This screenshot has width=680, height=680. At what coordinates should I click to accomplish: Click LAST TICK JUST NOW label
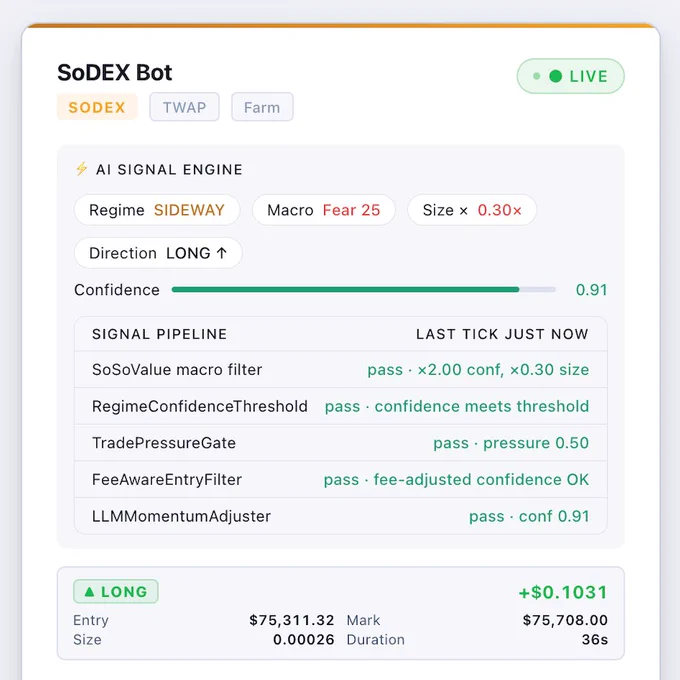pyautogui.click(x=502, y=334)
